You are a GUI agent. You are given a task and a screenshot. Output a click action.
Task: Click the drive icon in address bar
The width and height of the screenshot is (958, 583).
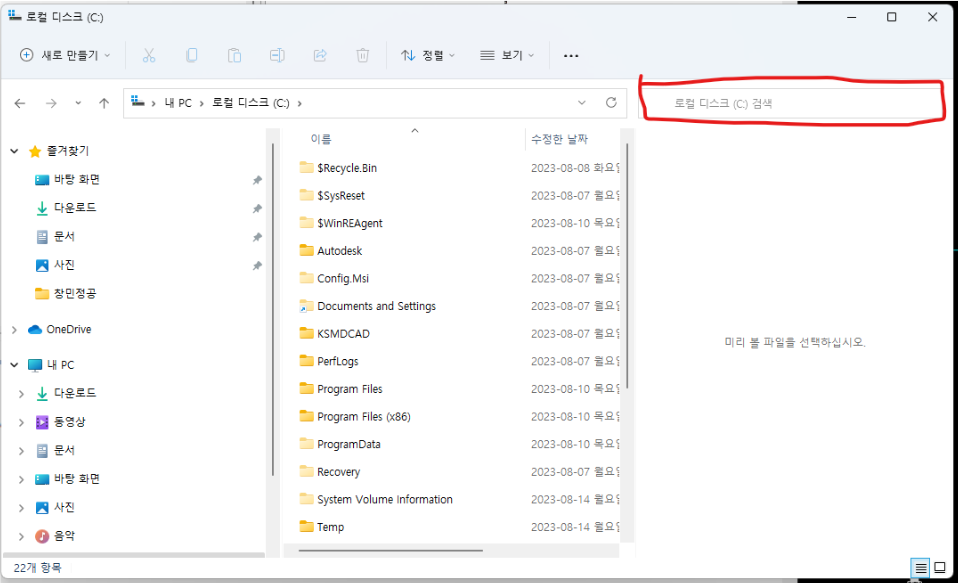pyautogui.click(x=138, y=101)
